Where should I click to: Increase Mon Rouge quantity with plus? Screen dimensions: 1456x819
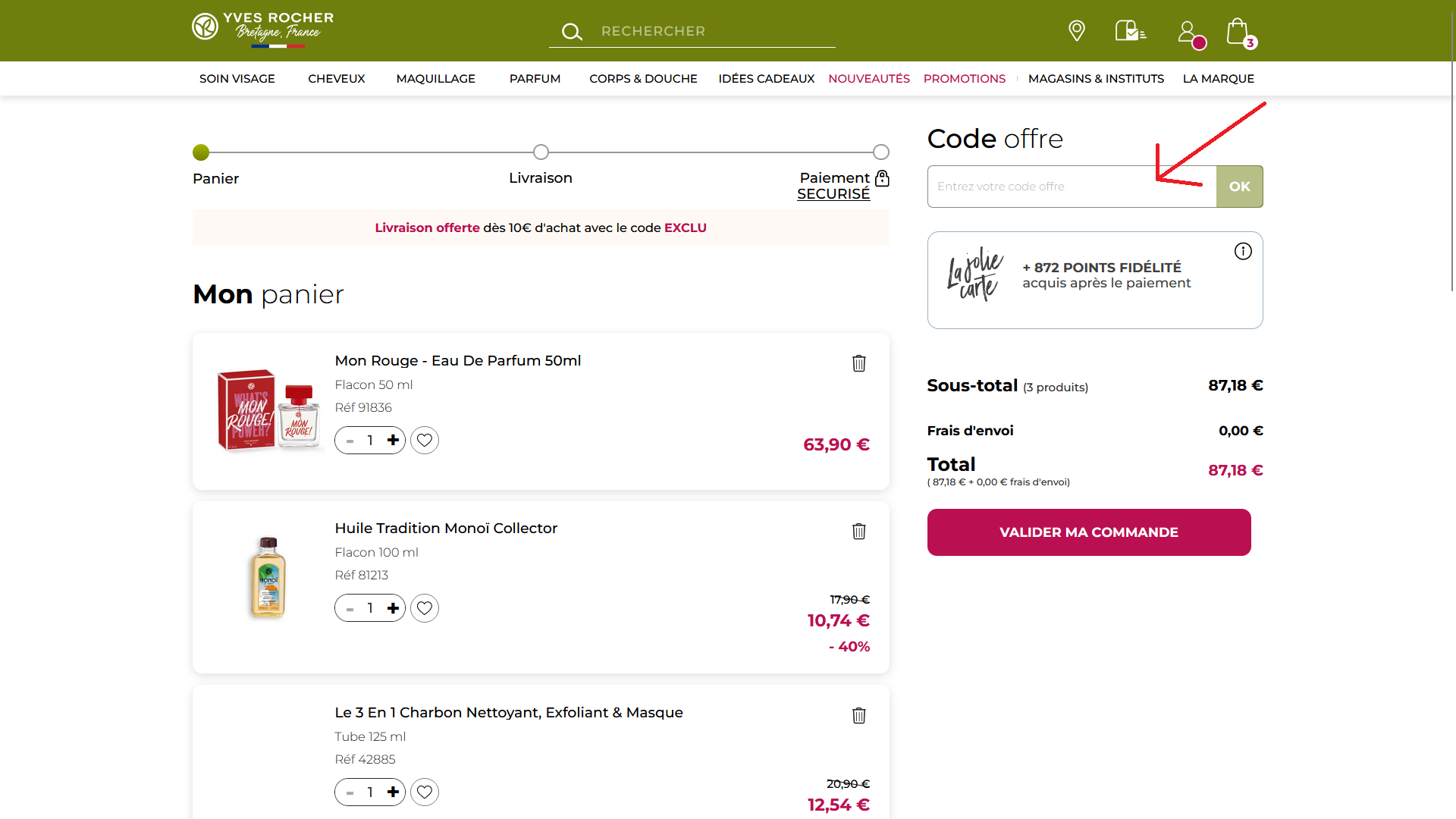pyautogui.click(x=393, y=441)
